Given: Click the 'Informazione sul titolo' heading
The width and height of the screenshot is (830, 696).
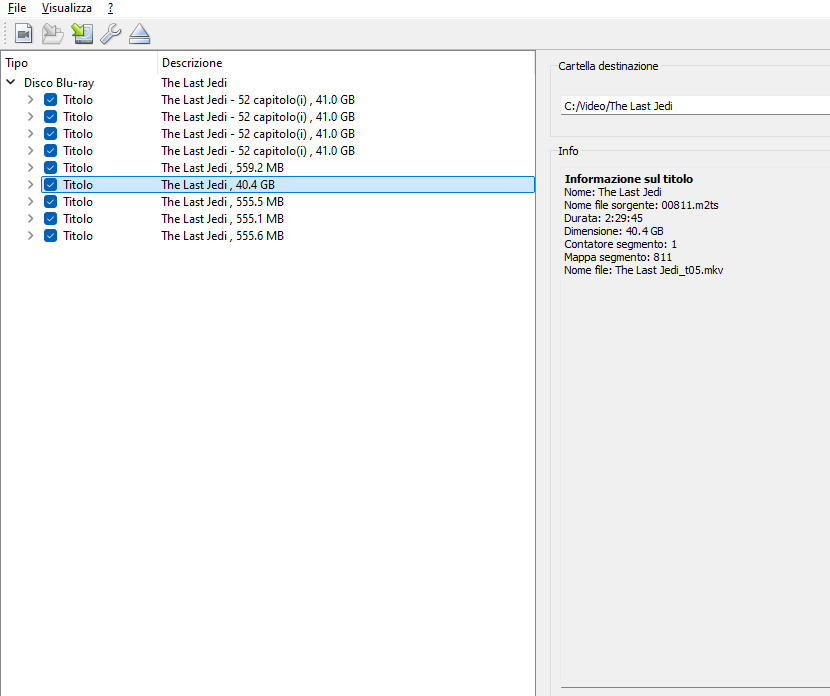Looking at the screenshot, I should (629, 179).
